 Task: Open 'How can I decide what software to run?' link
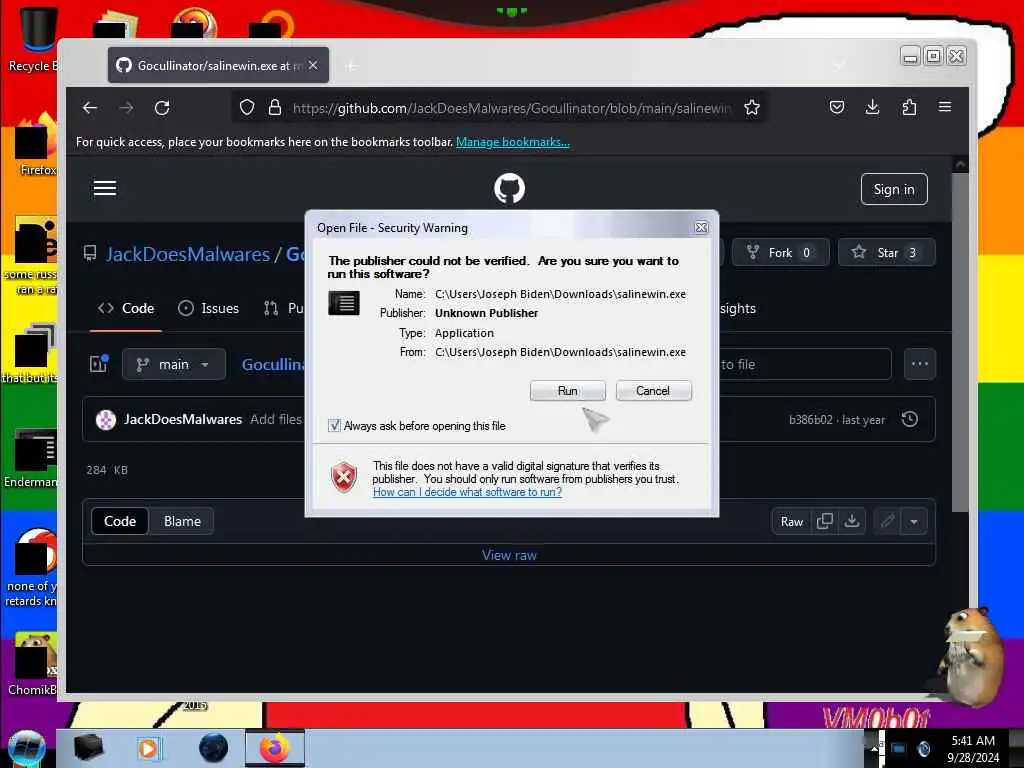pos(467,492)
